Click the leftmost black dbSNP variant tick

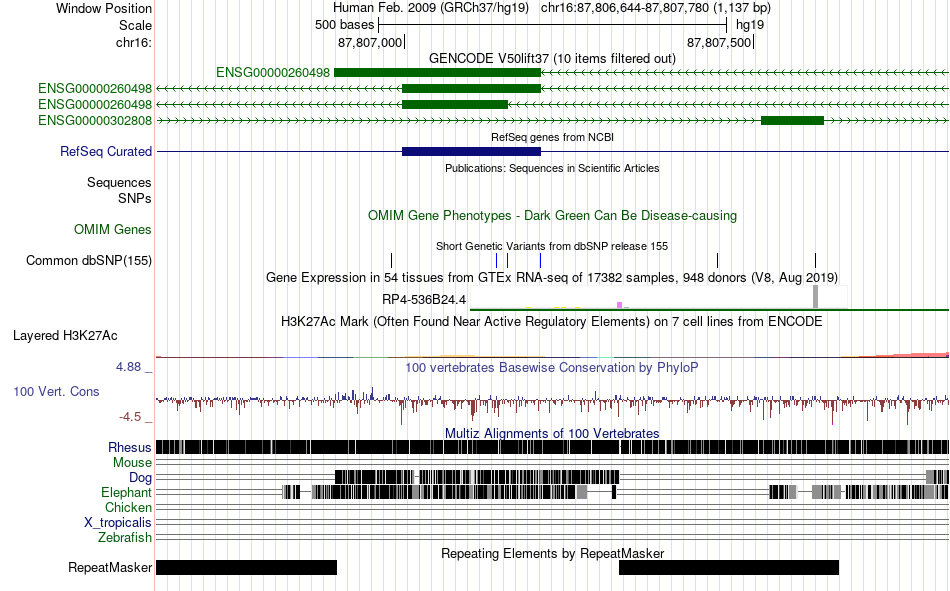click(x=391, y=261)
